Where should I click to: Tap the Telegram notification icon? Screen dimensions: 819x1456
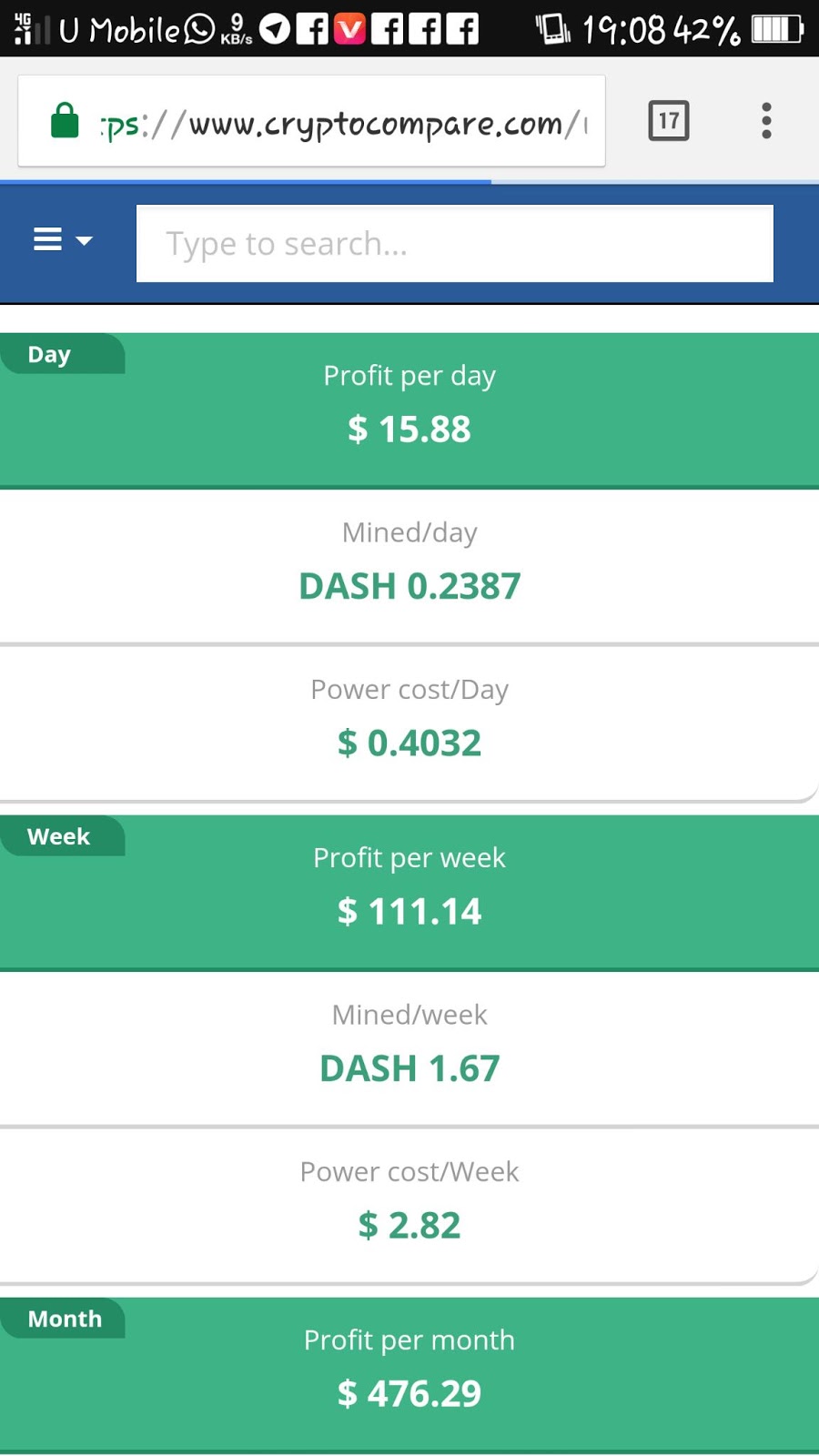point(275,29)
